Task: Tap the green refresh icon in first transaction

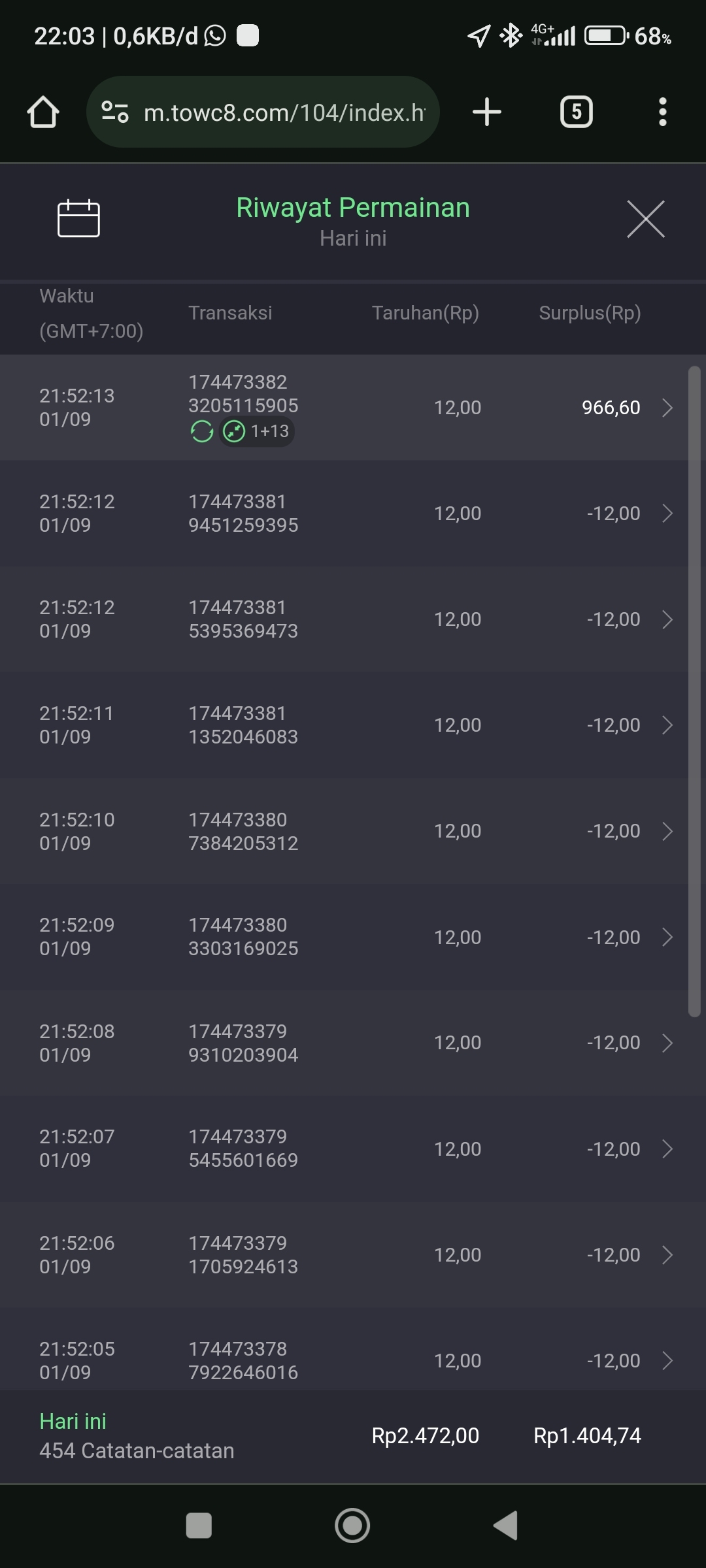Action: tap(202, 431)
